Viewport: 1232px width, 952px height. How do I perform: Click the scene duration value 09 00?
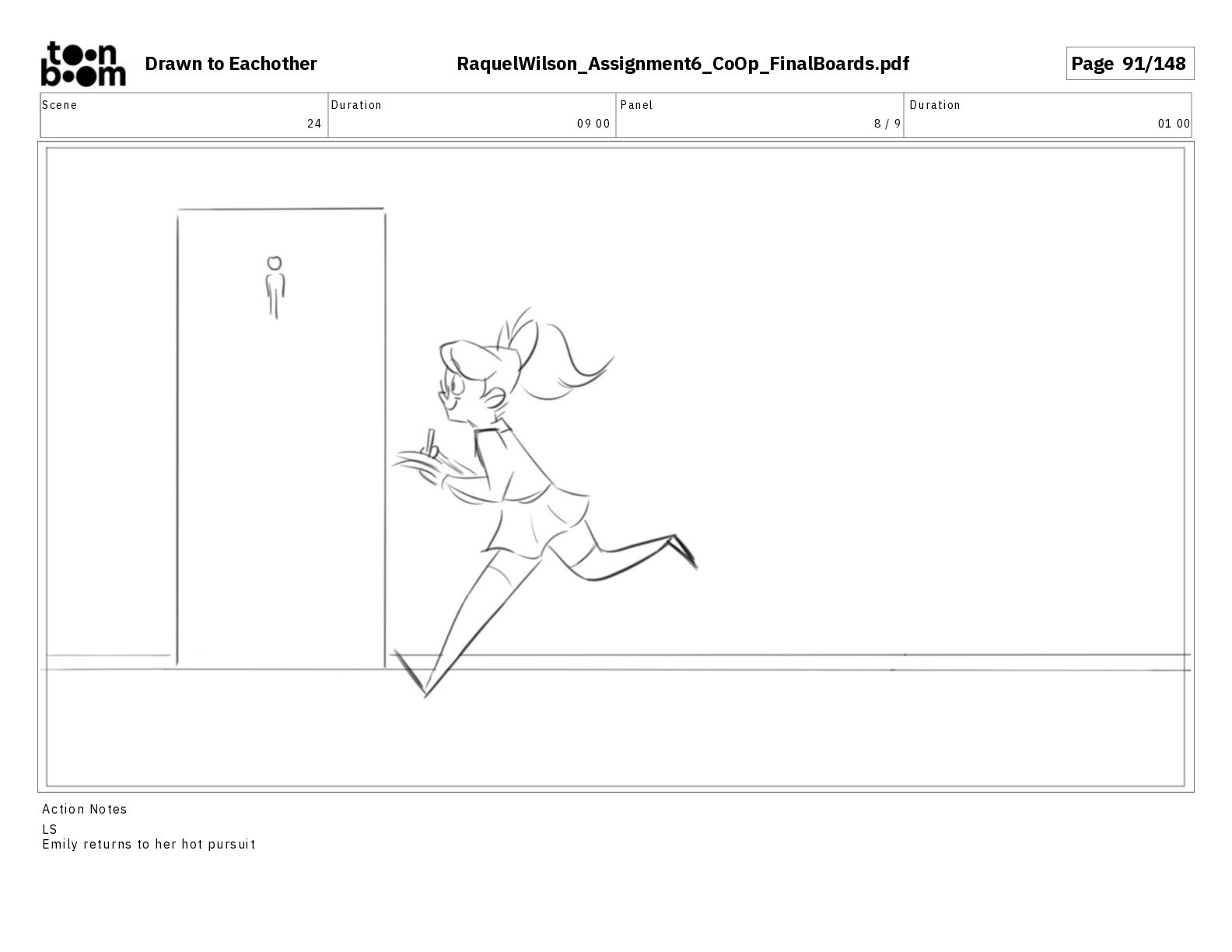click(593, 124)
